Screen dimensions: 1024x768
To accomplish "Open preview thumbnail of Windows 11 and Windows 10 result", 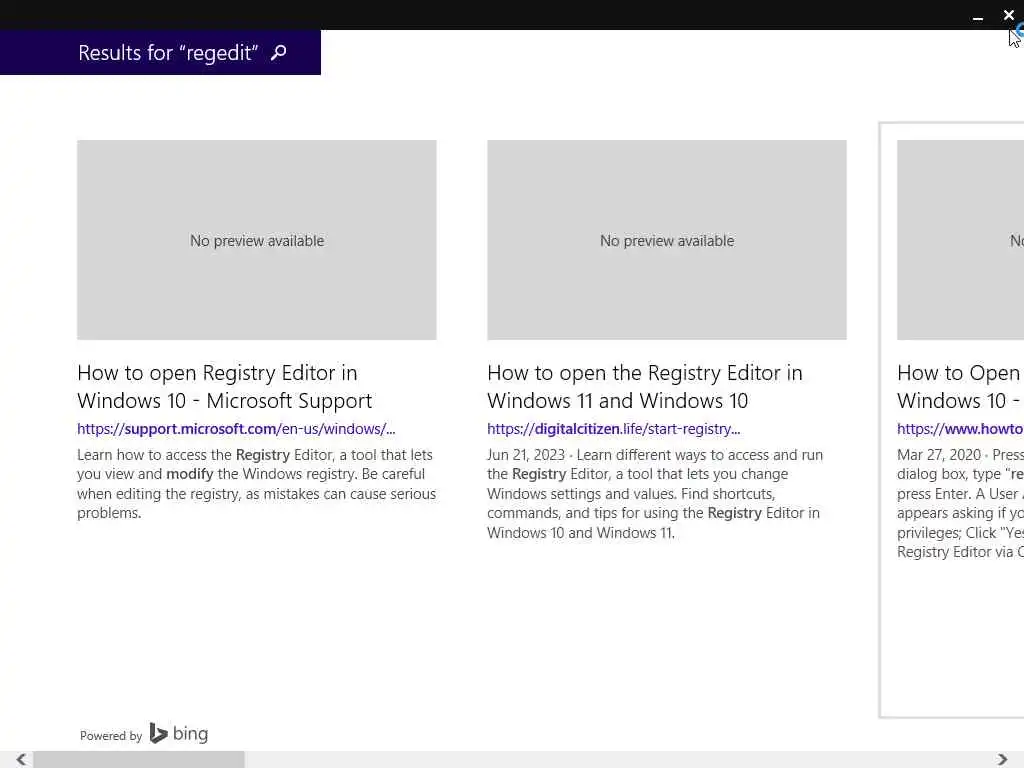I will (x=667, y=240).
